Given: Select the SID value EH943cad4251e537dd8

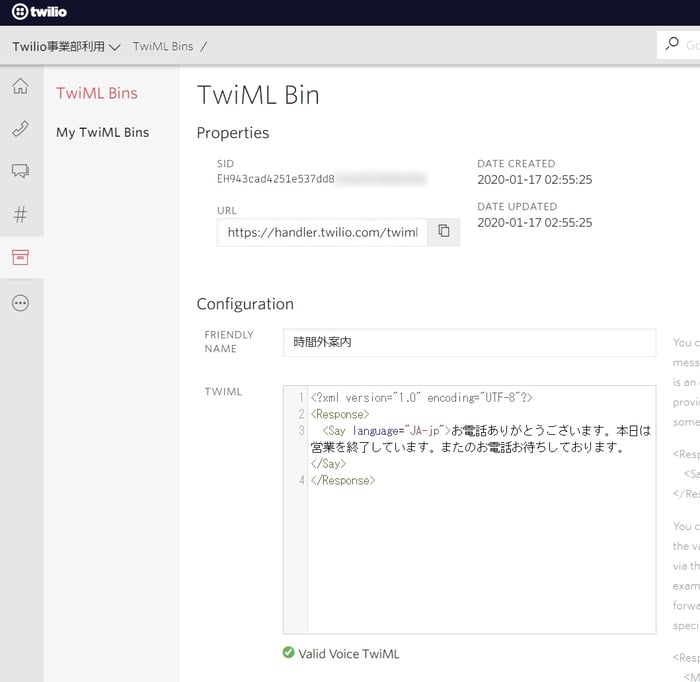Looking at the screenshot, I should pyautogui.click(x=276, y=179).
